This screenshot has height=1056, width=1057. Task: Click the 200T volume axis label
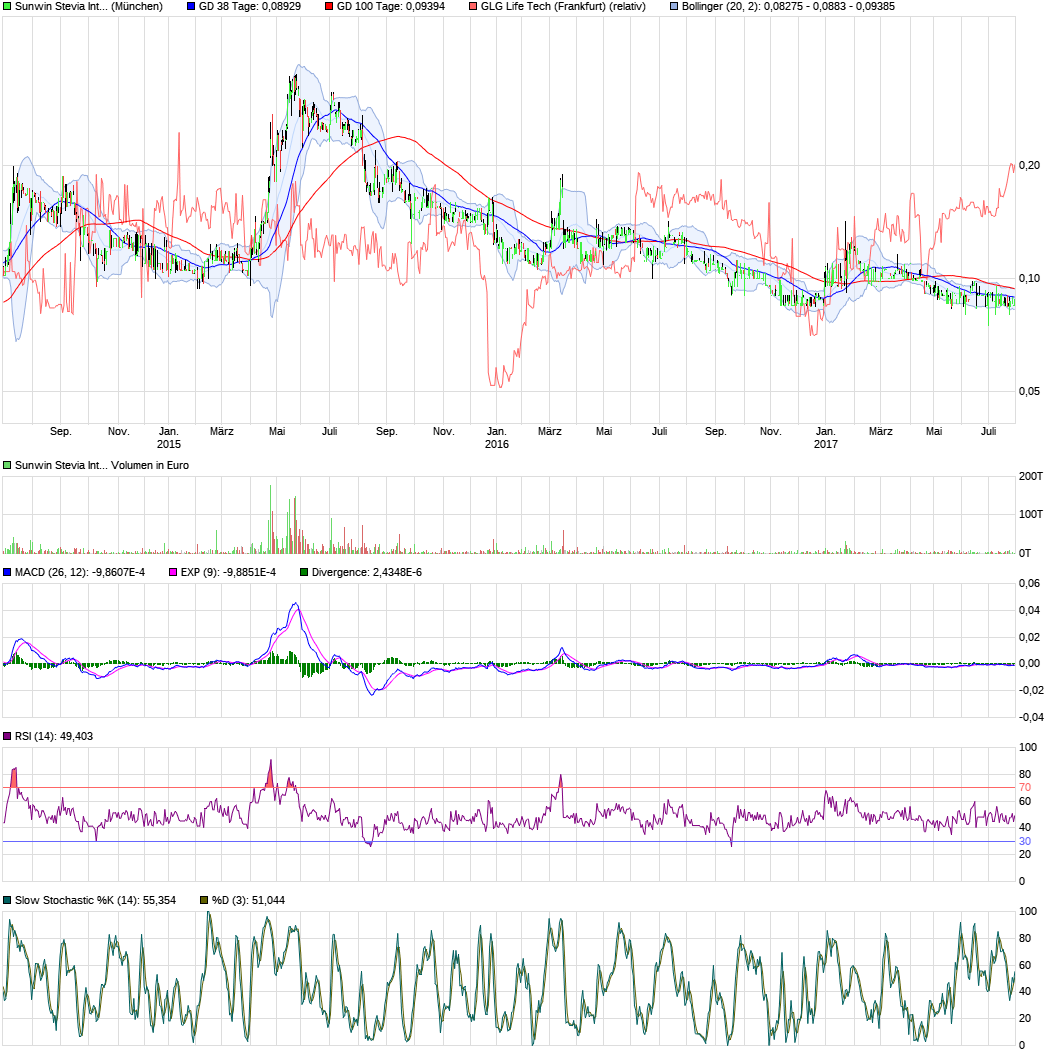(1031, 477)
